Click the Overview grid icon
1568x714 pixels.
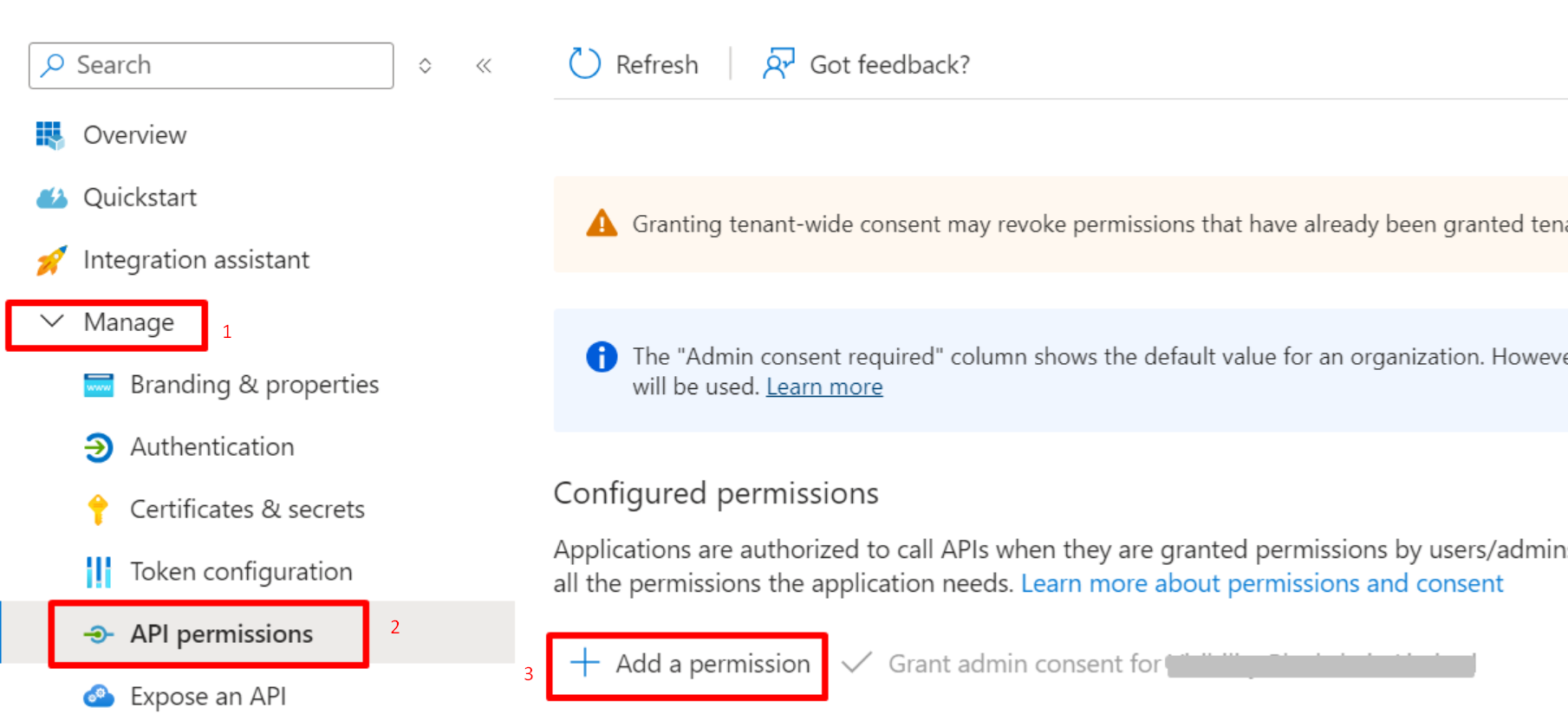[49, 135]
